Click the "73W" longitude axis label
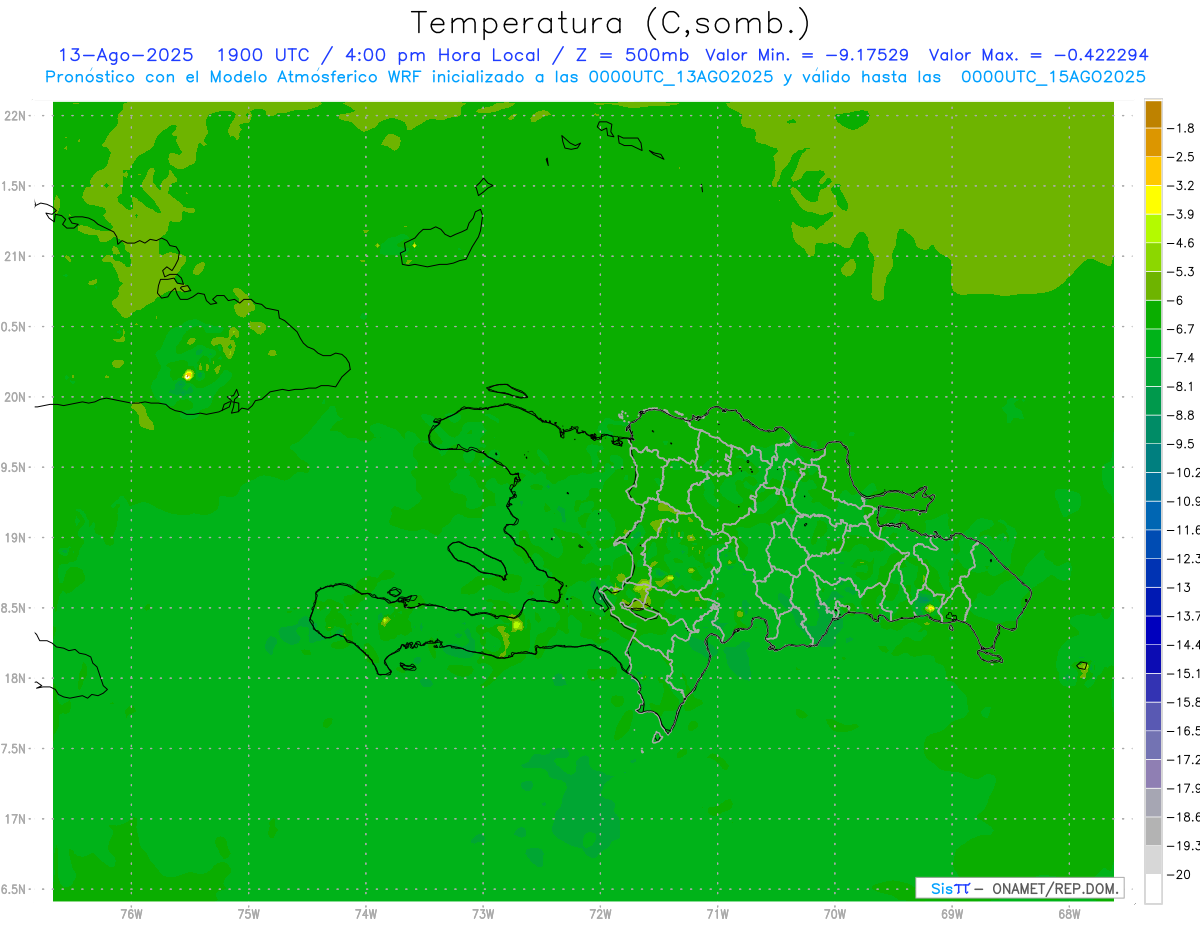 tap(483, 914)
